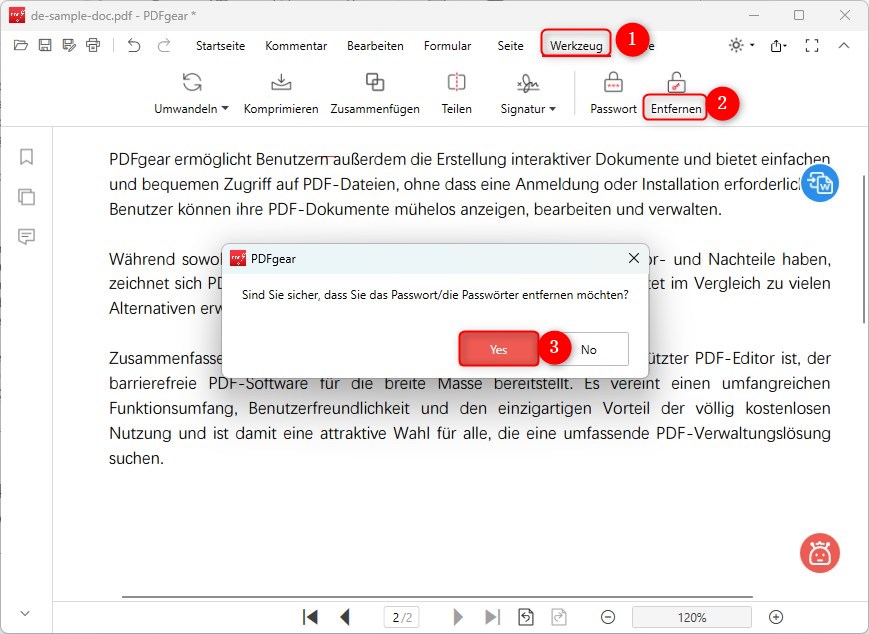Switch to the Werkzeug tab
This screenshot has width=869, height=634.
(575, 45)
